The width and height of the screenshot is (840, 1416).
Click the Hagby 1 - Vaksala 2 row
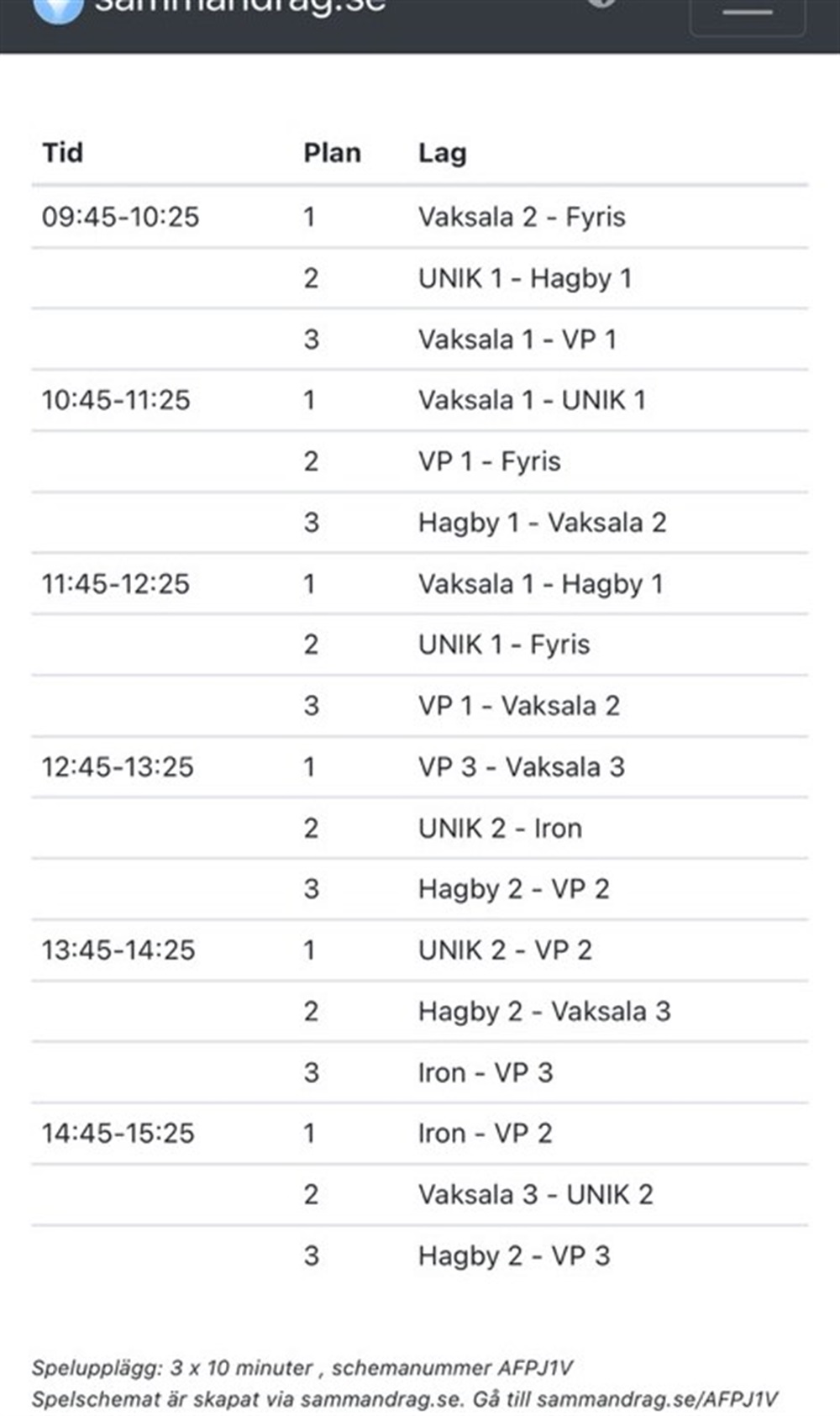point(420,523)
